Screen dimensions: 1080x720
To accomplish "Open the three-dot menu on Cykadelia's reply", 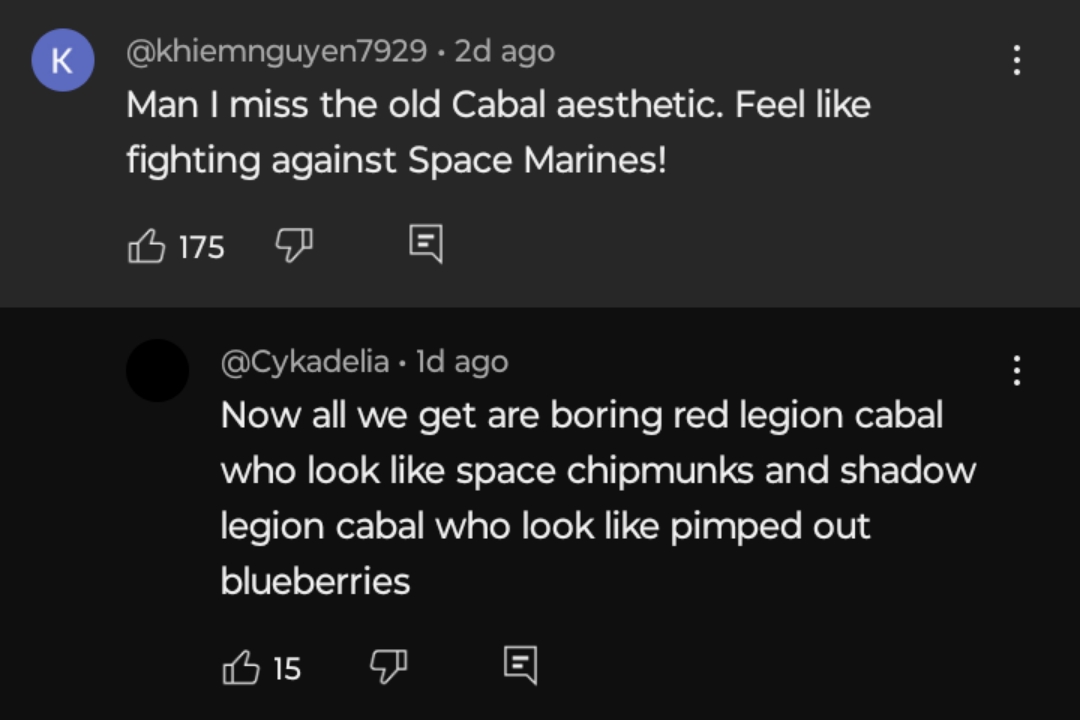I will 1017,370.
